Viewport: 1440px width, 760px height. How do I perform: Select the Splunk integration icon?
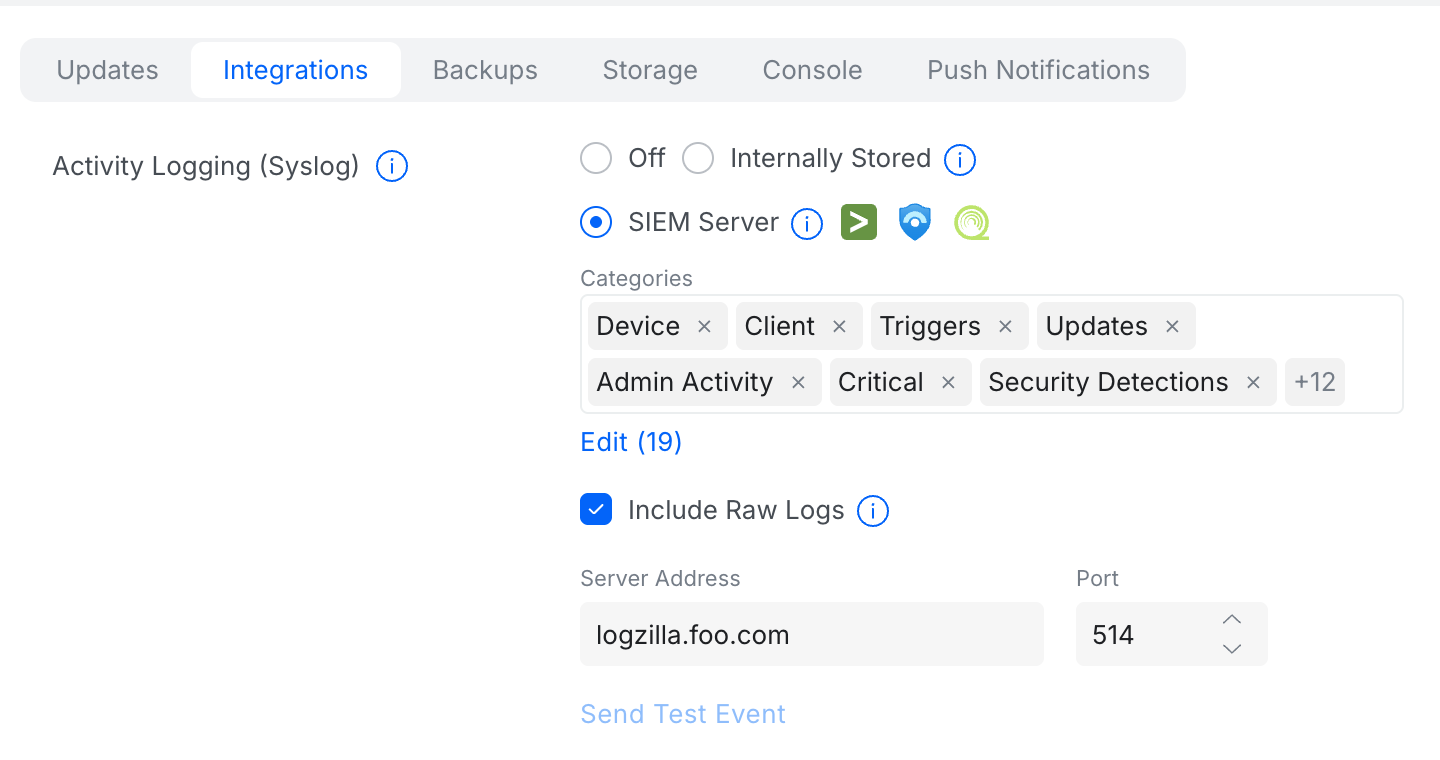click(x=859, y=222)
